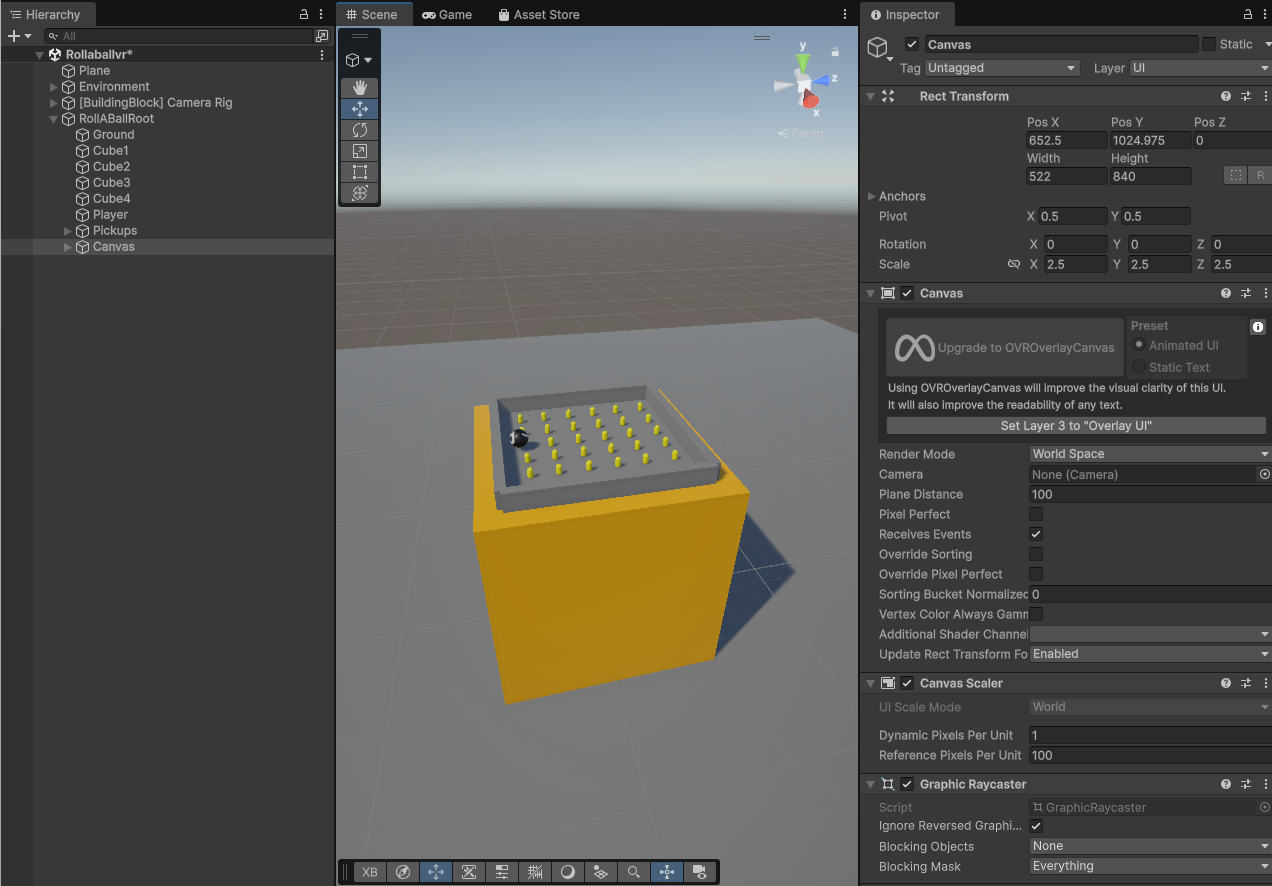Expand the Pickups tree item
Image resolution: width=1272 pixels, height=886 pixels.
tap(68, 231)
